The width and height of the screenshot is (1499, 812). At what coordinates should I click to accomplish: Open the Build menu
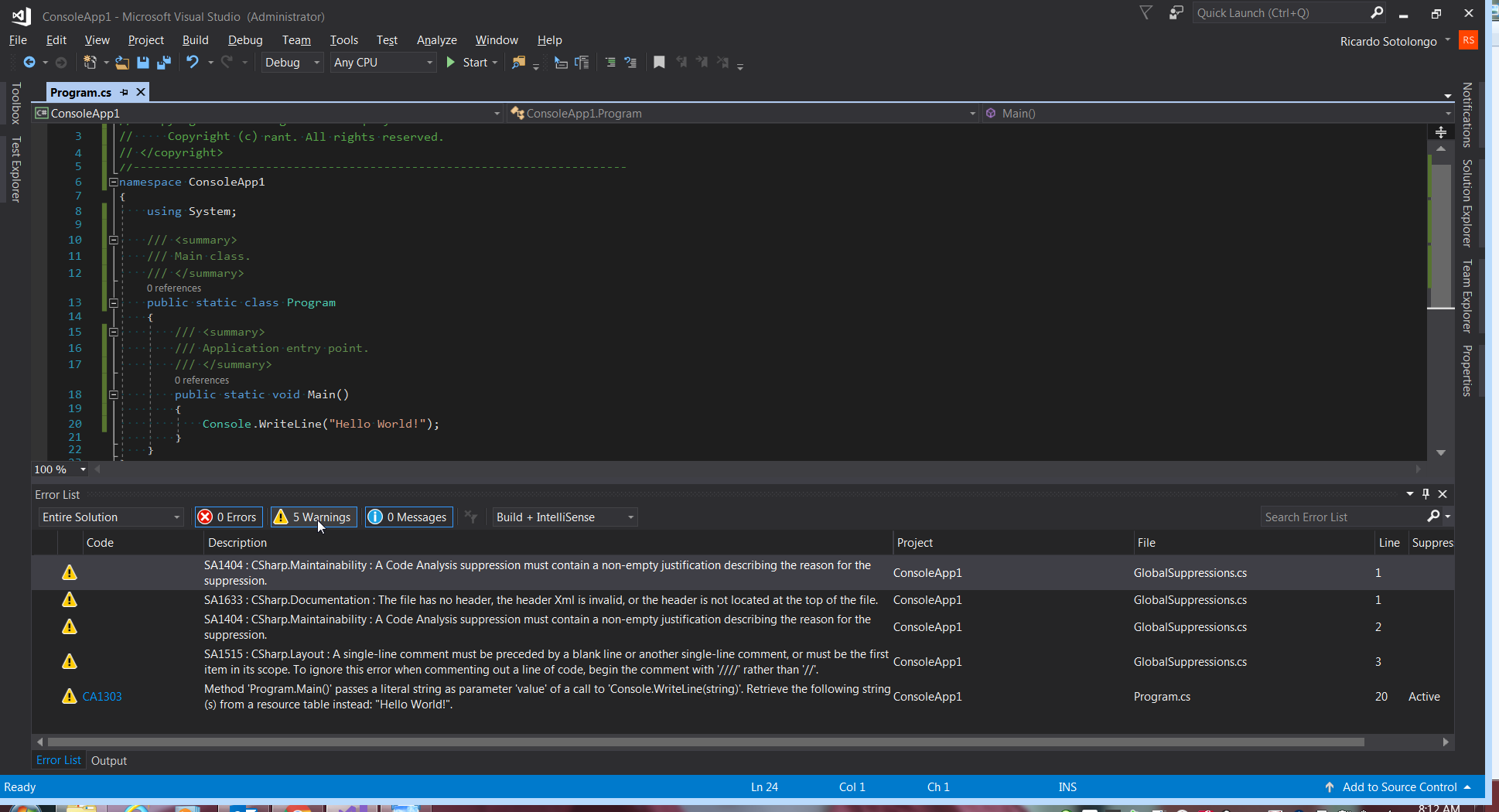(195, 40)
